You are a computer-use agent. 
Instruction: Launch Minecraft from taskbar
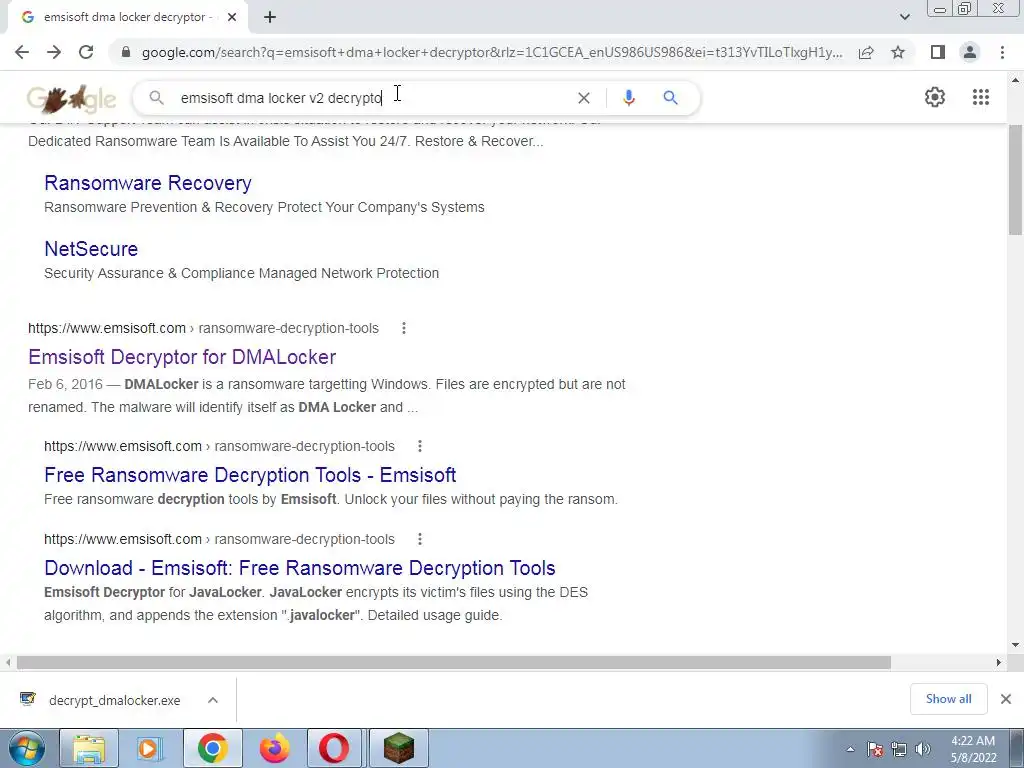click(x=398, y=749)
